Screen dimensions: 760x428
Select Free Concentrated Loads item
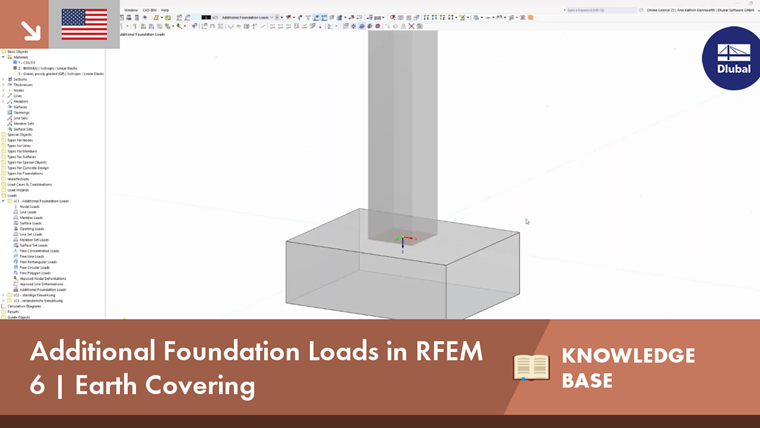39,251
